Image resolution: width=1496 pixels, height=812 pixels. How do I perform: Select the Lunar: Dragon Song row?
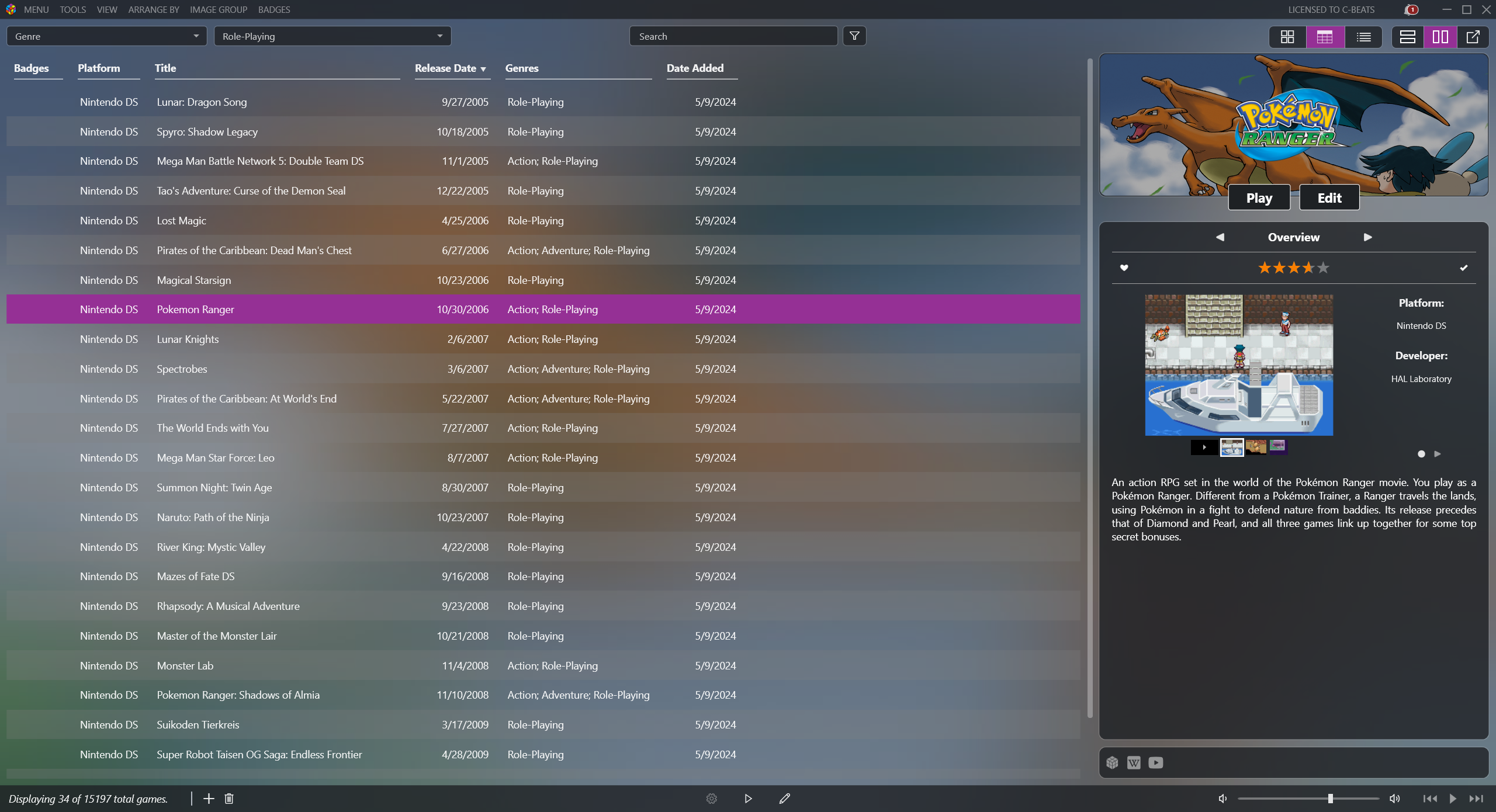coord(543,102)
